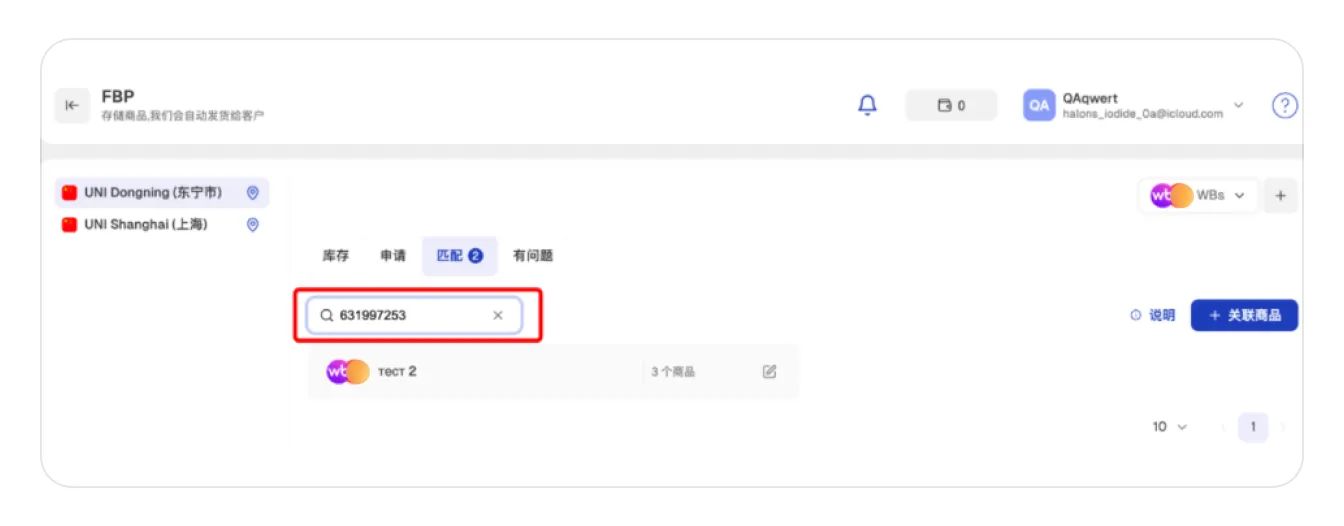
Task: Clear the search field with the X icon
Action: (x=498, y=315)
